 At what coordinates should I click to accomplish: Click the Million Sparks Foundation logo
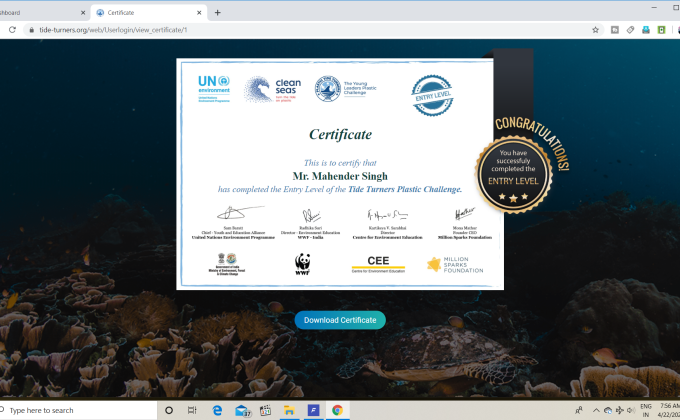point(455,264)
